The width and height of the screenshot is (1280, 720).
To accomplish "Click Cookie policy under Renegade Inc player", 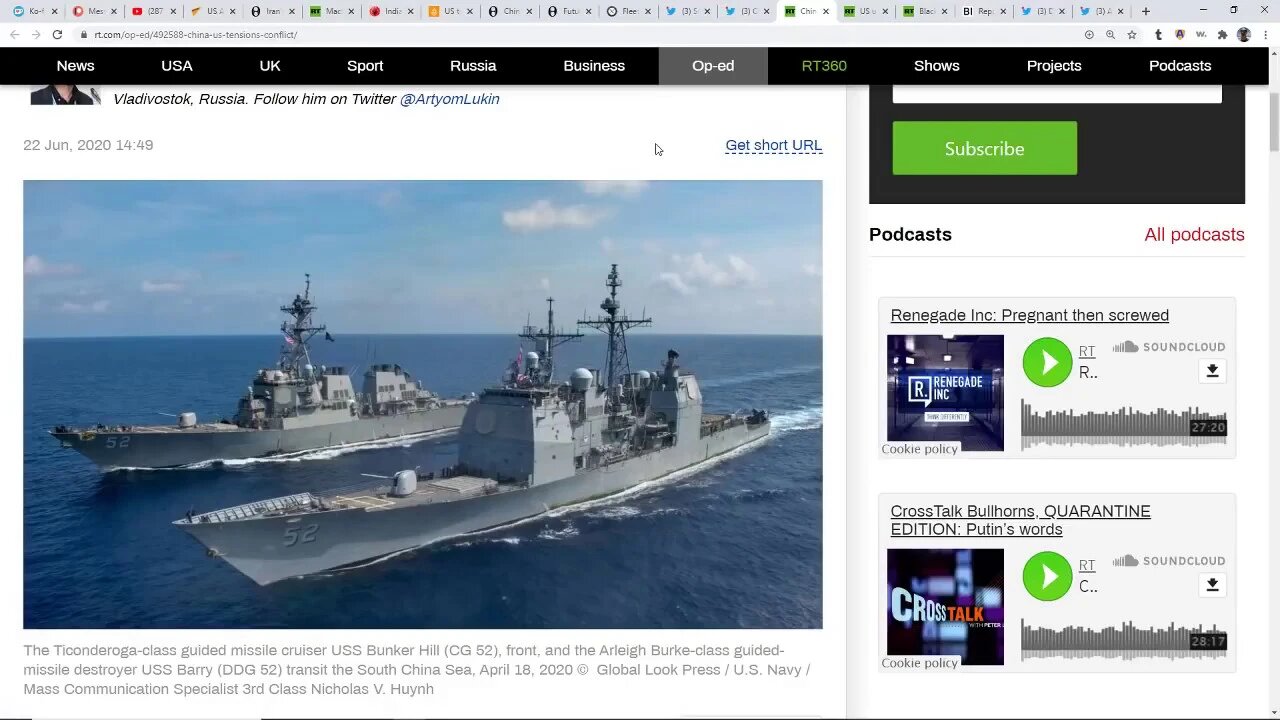I will coord(920,449).
